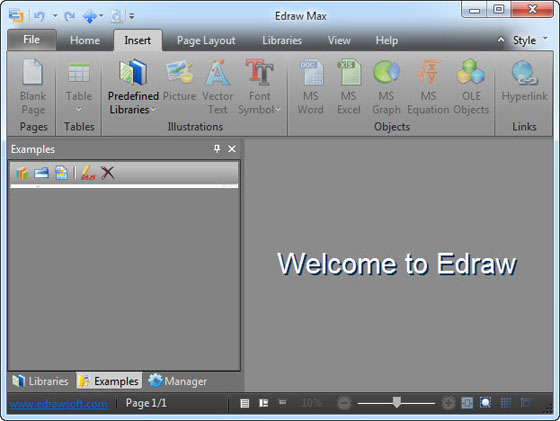Click the split-layout view icon in status bar
The width and height of the screenshot is (560, 421).
264,403
